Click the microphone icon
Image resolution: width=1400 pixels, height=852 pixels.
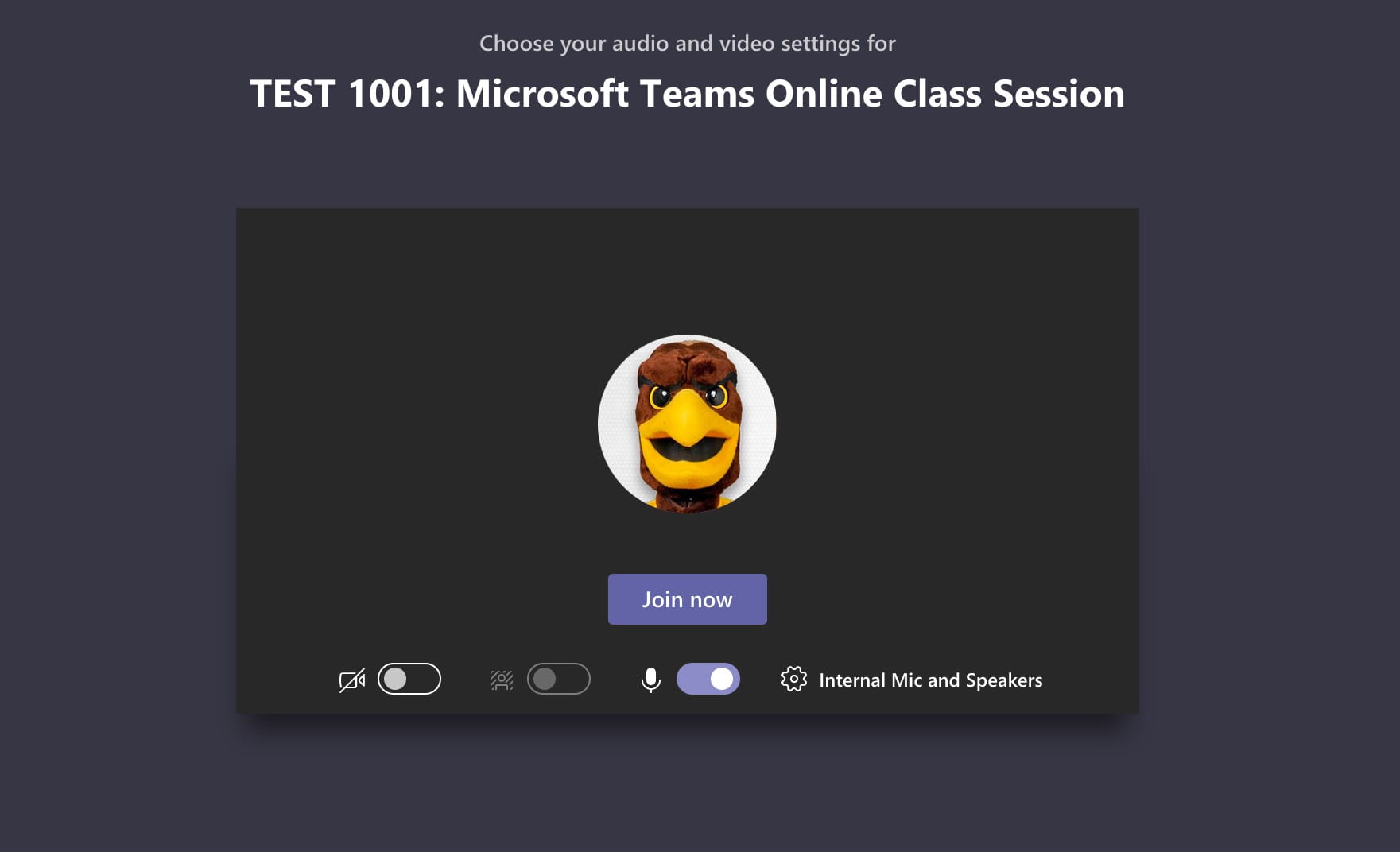tap(651, 680)
